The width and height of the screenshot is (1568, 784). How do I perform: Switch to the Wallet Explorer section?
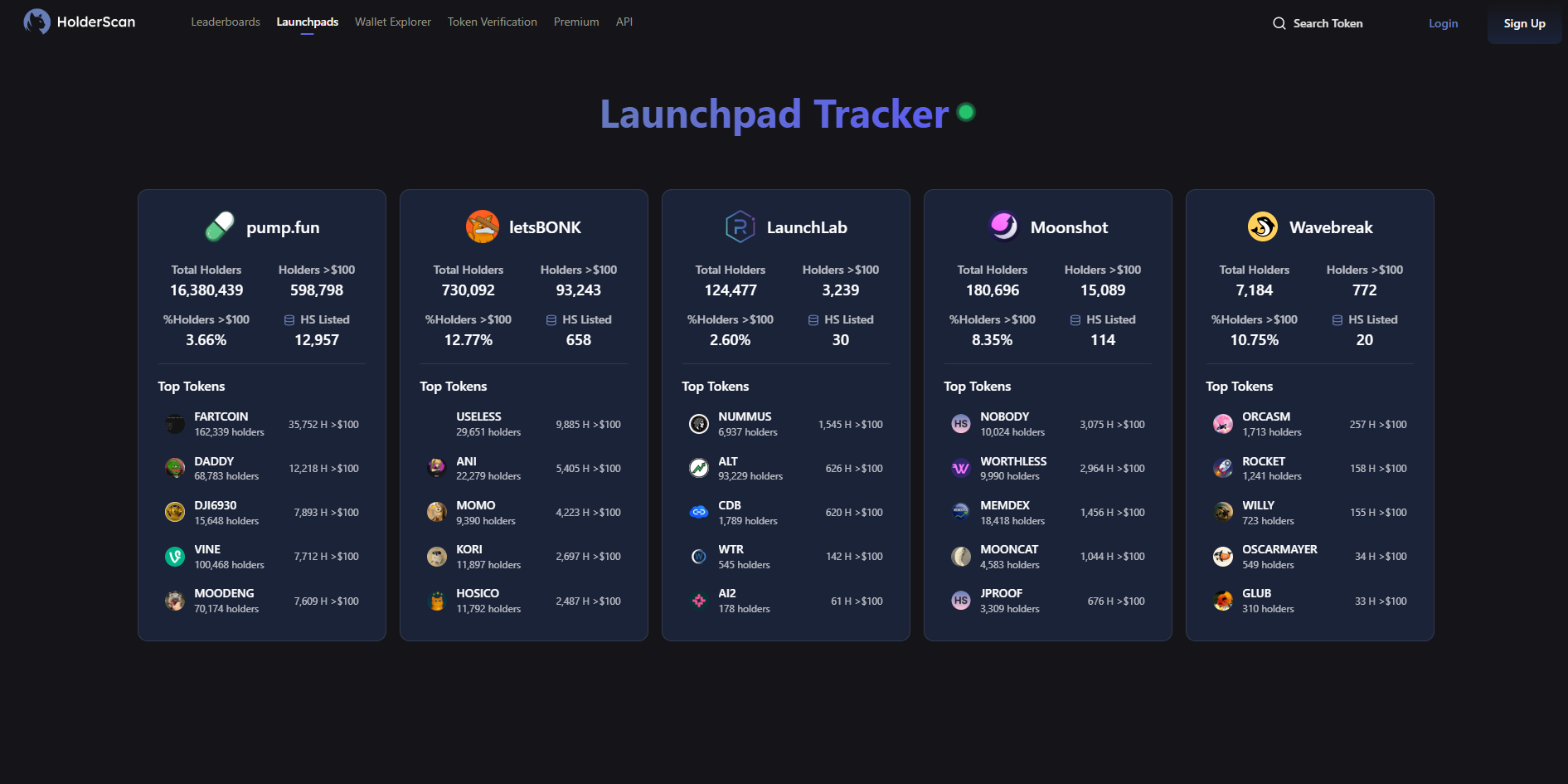[392, 22]
